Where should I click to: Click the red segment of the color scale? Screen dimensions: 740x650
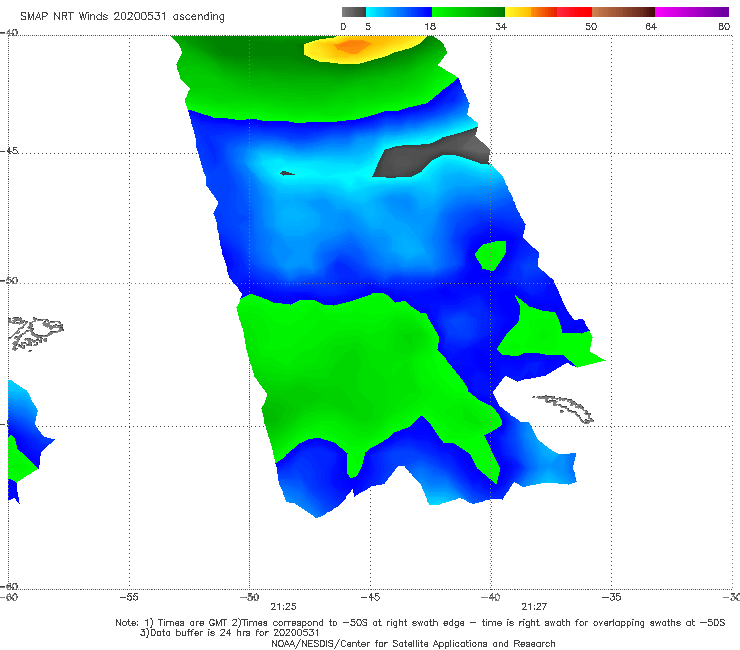[x=574, y=12]
